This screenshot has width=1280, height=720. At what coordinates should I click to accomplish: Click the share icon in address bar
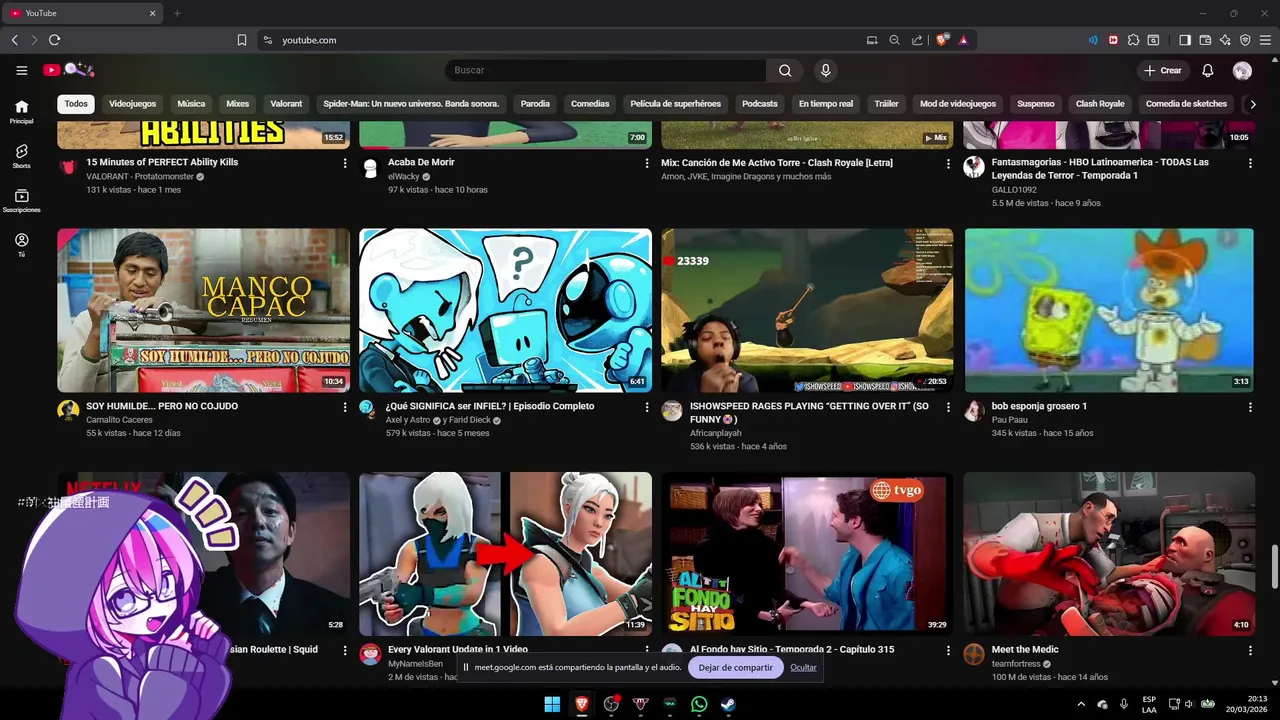[917, 40]
